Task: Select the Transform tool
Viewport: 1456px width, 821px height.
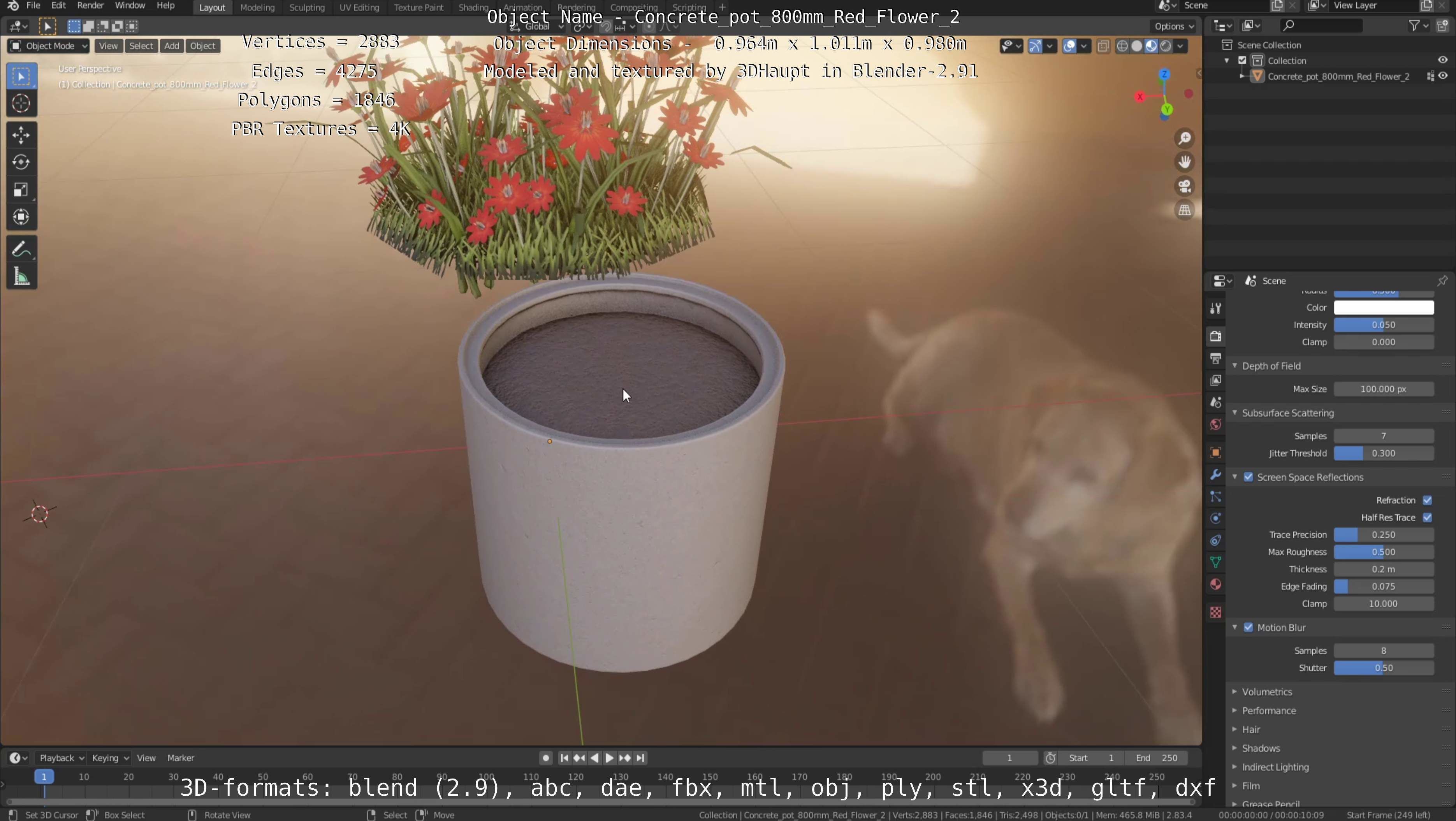Action: point(21,217)
